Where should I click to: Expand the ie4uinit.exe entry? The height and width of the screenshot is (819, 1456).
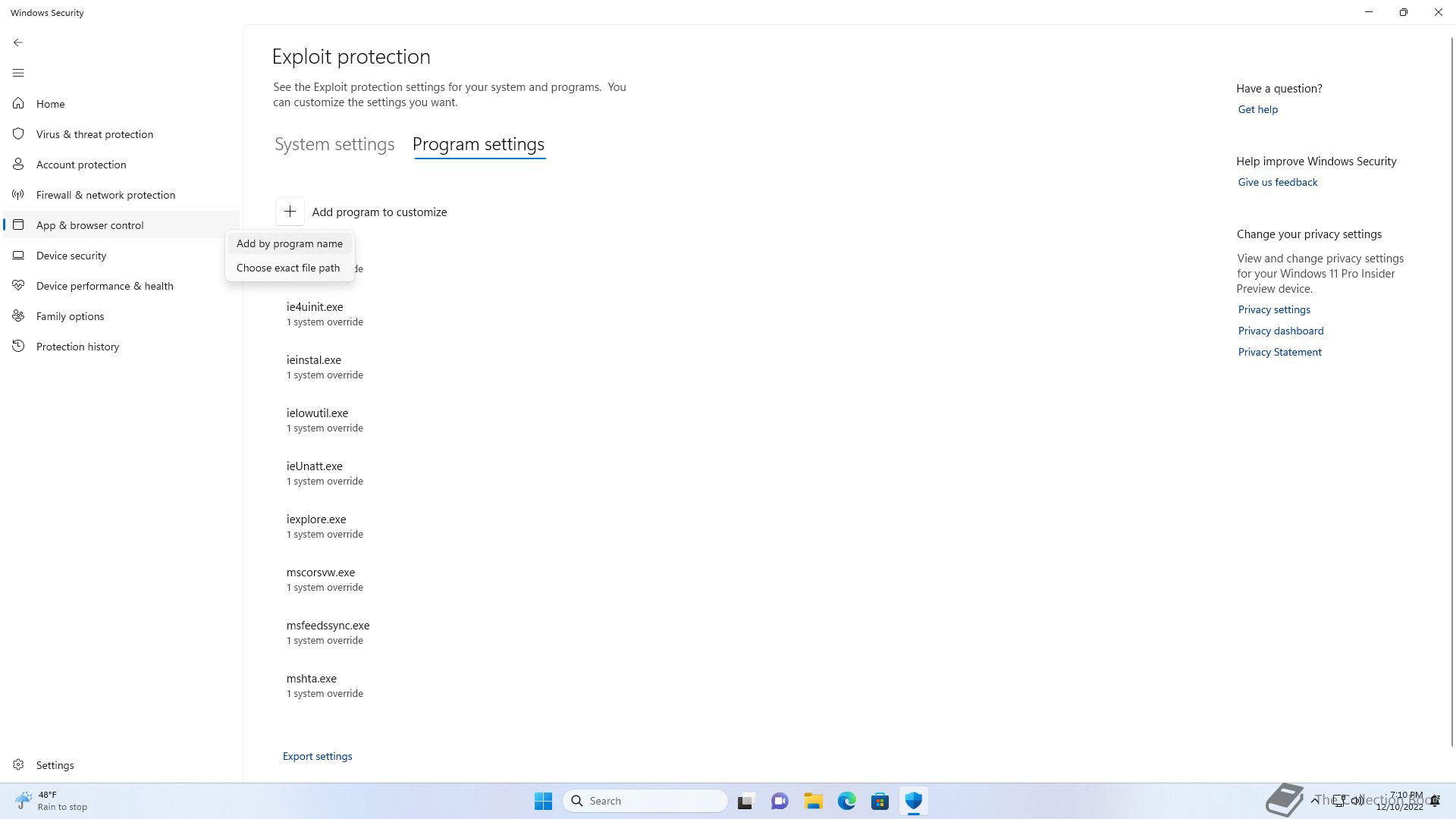click(325, 314)
